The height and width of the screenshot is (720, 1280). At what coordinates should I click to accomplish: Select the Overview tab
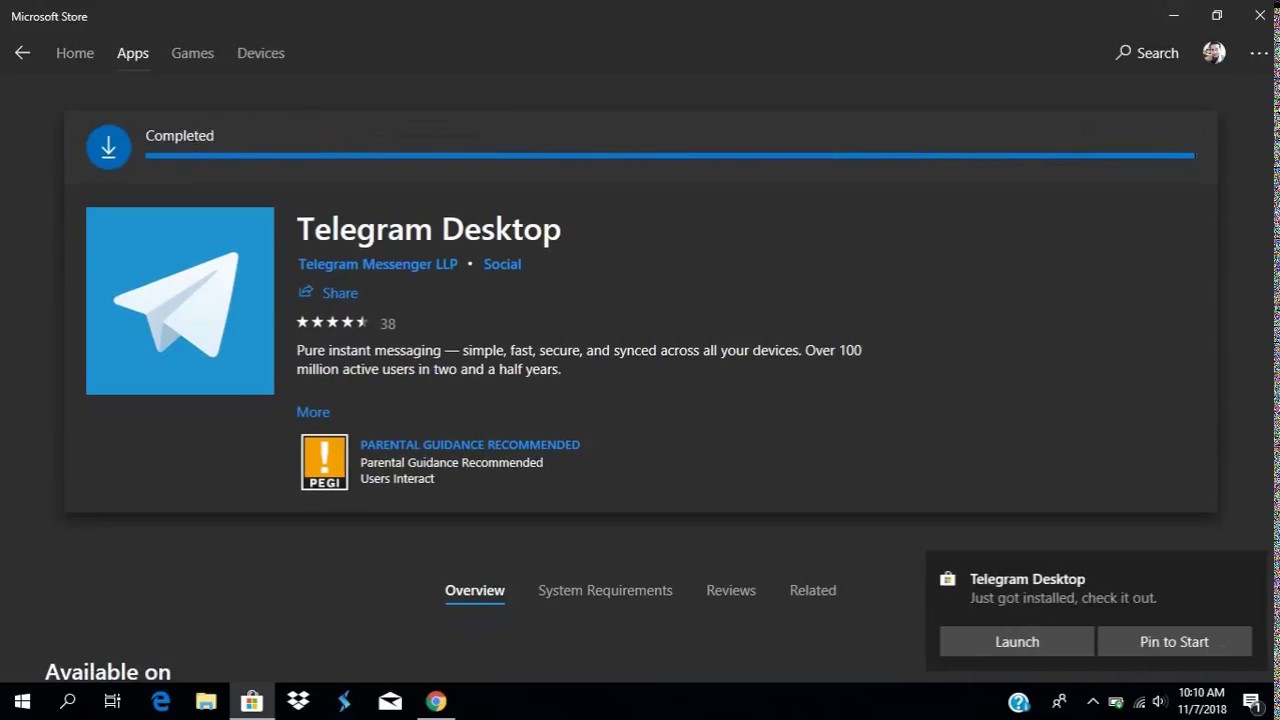[x=475, y=591]
